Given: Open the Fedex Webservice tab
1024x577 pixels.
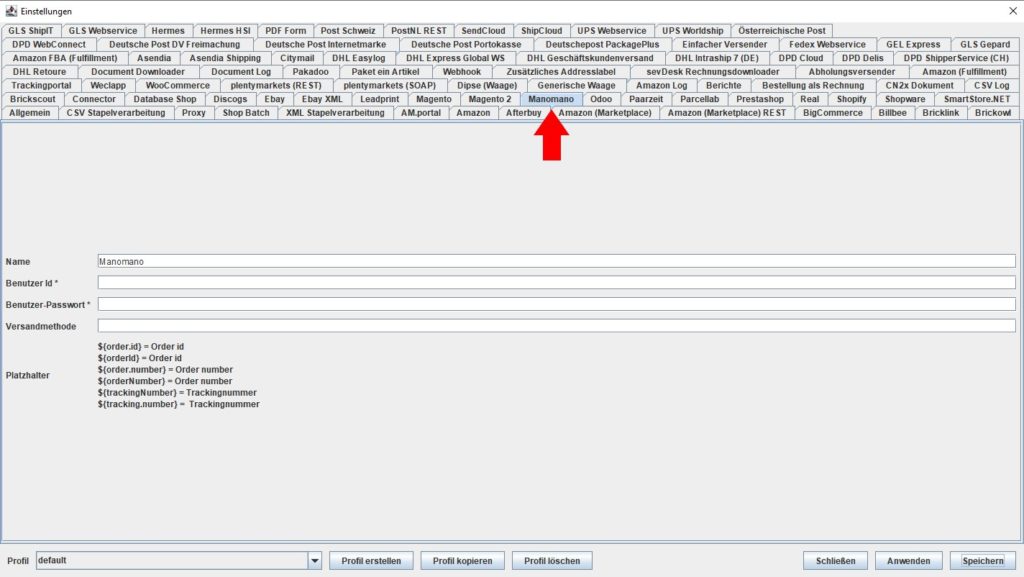Looking at the screenshot, I should (x=827, y=44).
